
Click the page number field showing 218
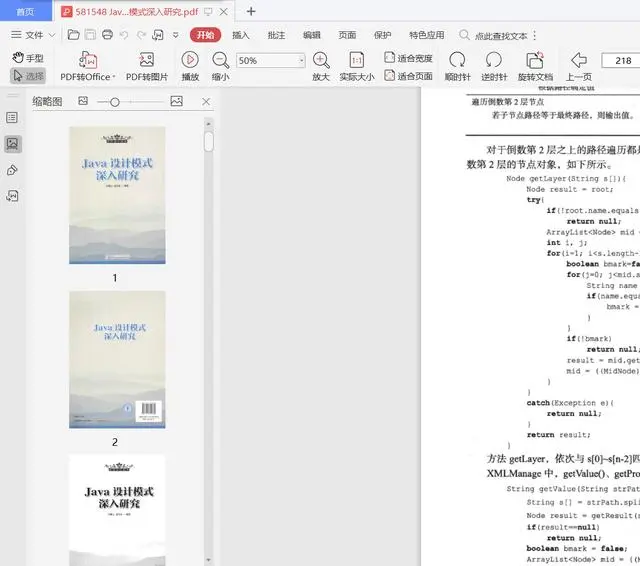(x=621, y=61)
